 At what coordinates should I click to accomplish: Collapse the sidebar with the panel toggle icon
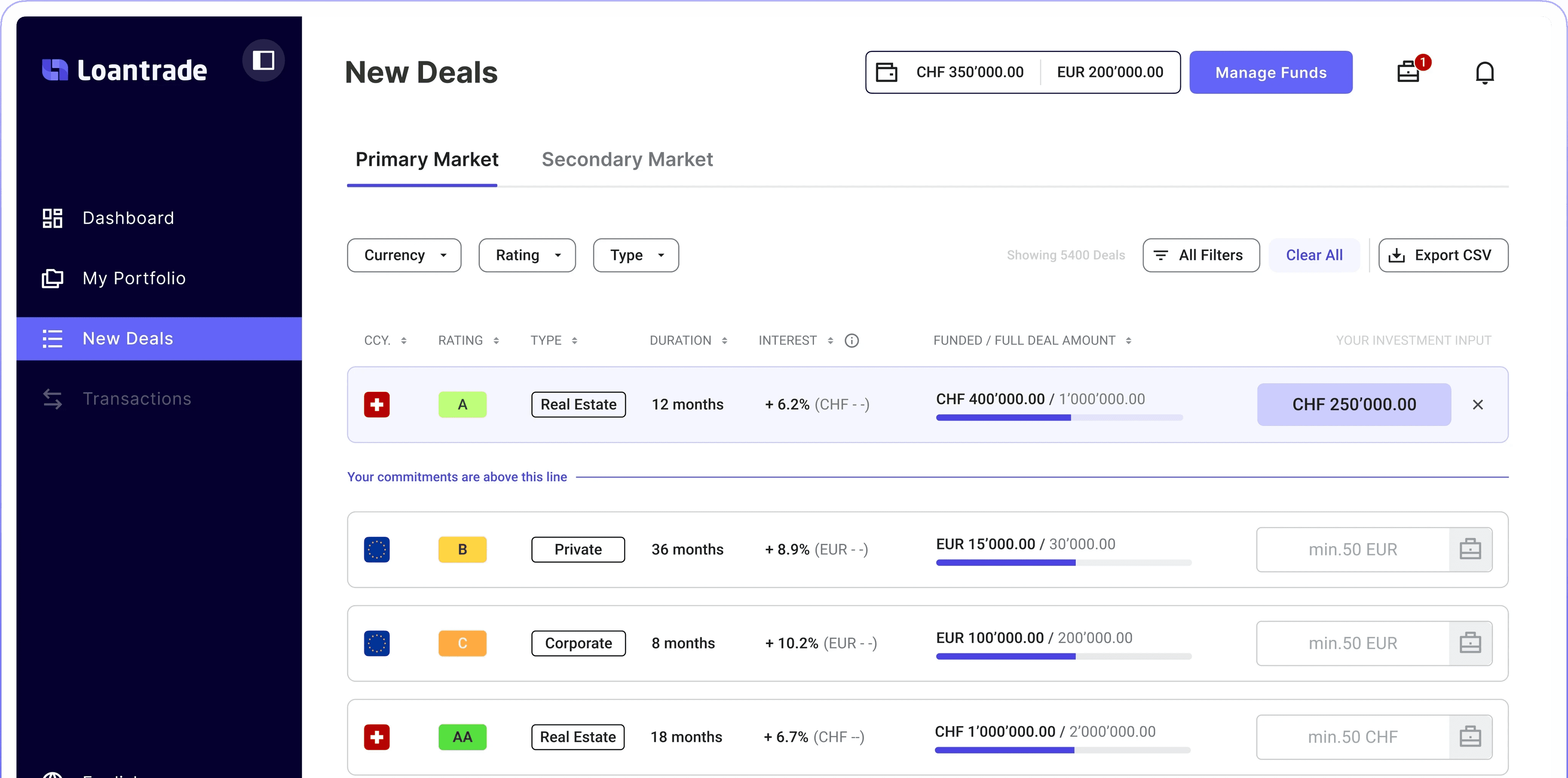click(x=263, y=60)
